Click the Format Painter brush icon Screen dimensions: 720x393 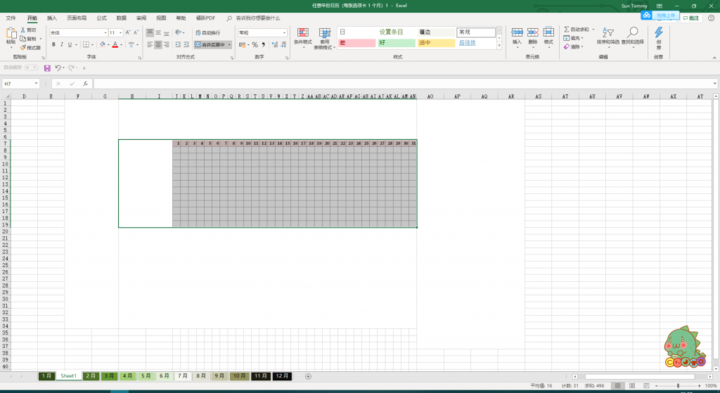23,47
